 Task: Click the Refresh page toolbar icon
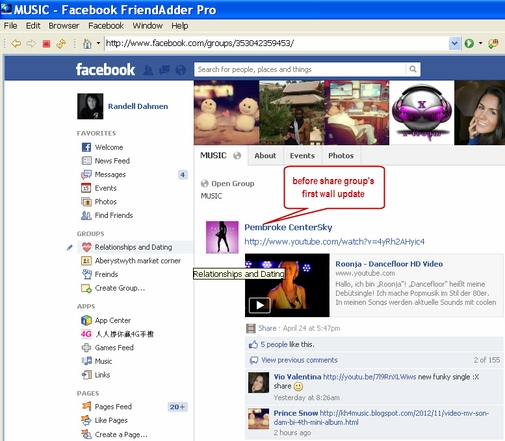[x=61, y=44]
